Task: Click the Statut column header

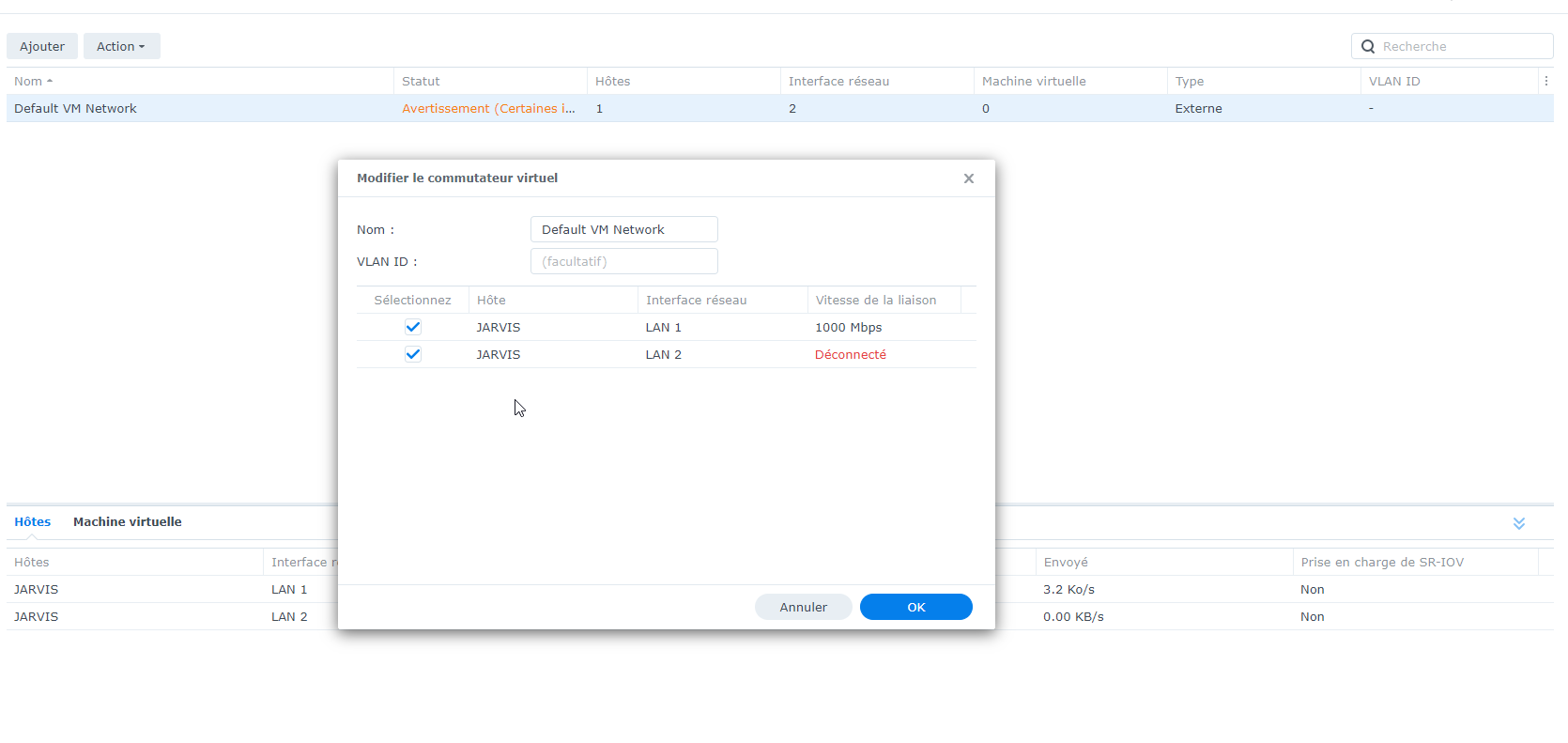Action: (x=421, y=82)
